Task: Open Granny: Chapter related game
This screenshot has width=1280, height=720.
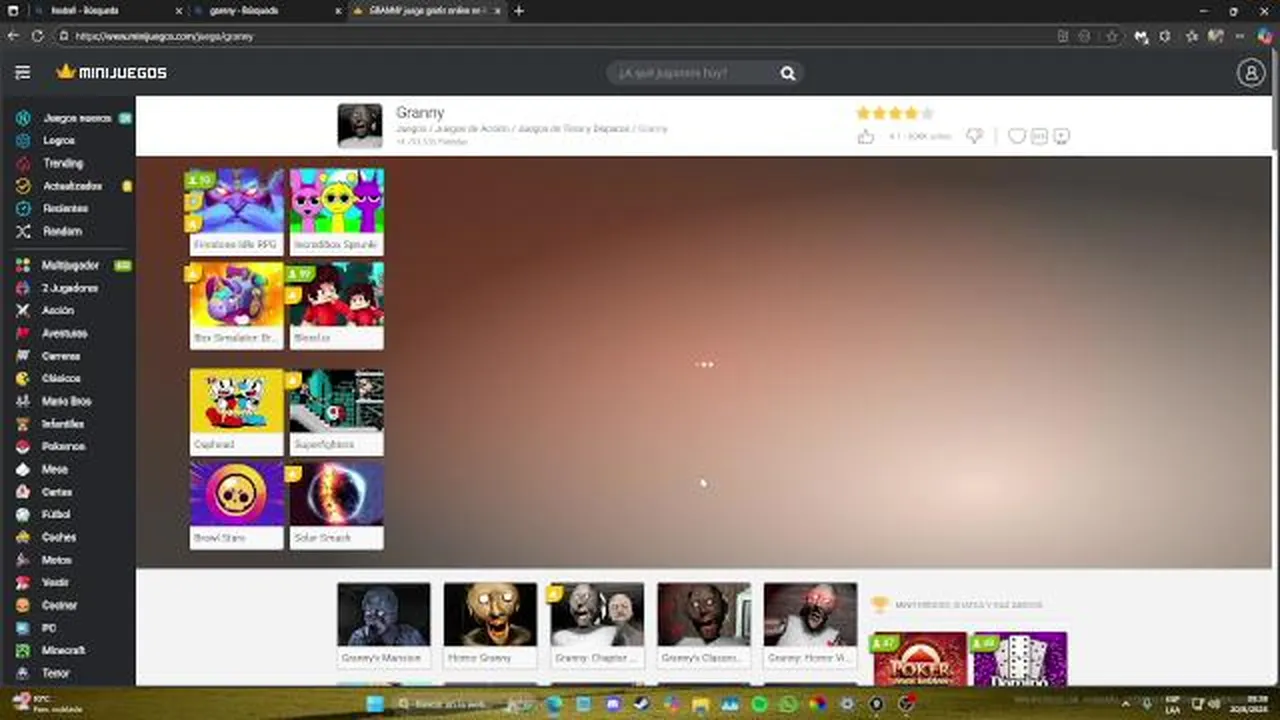Action: (597, 625)
